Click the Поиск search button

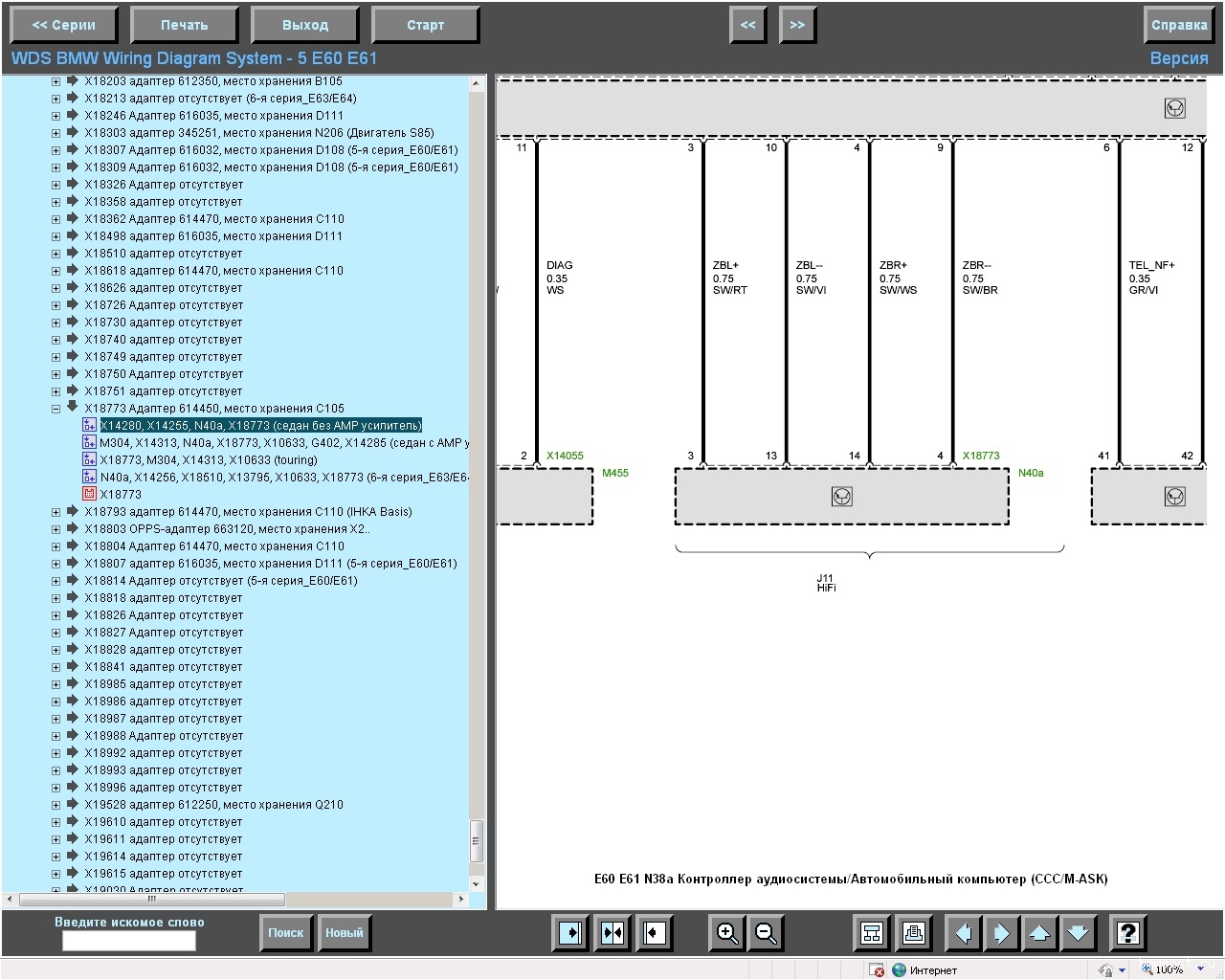tap(285, 932)
